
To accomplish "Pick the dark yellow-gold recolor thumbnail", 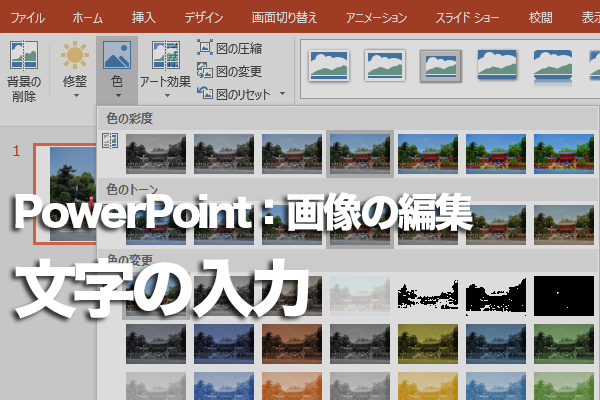I will point(428,344).
